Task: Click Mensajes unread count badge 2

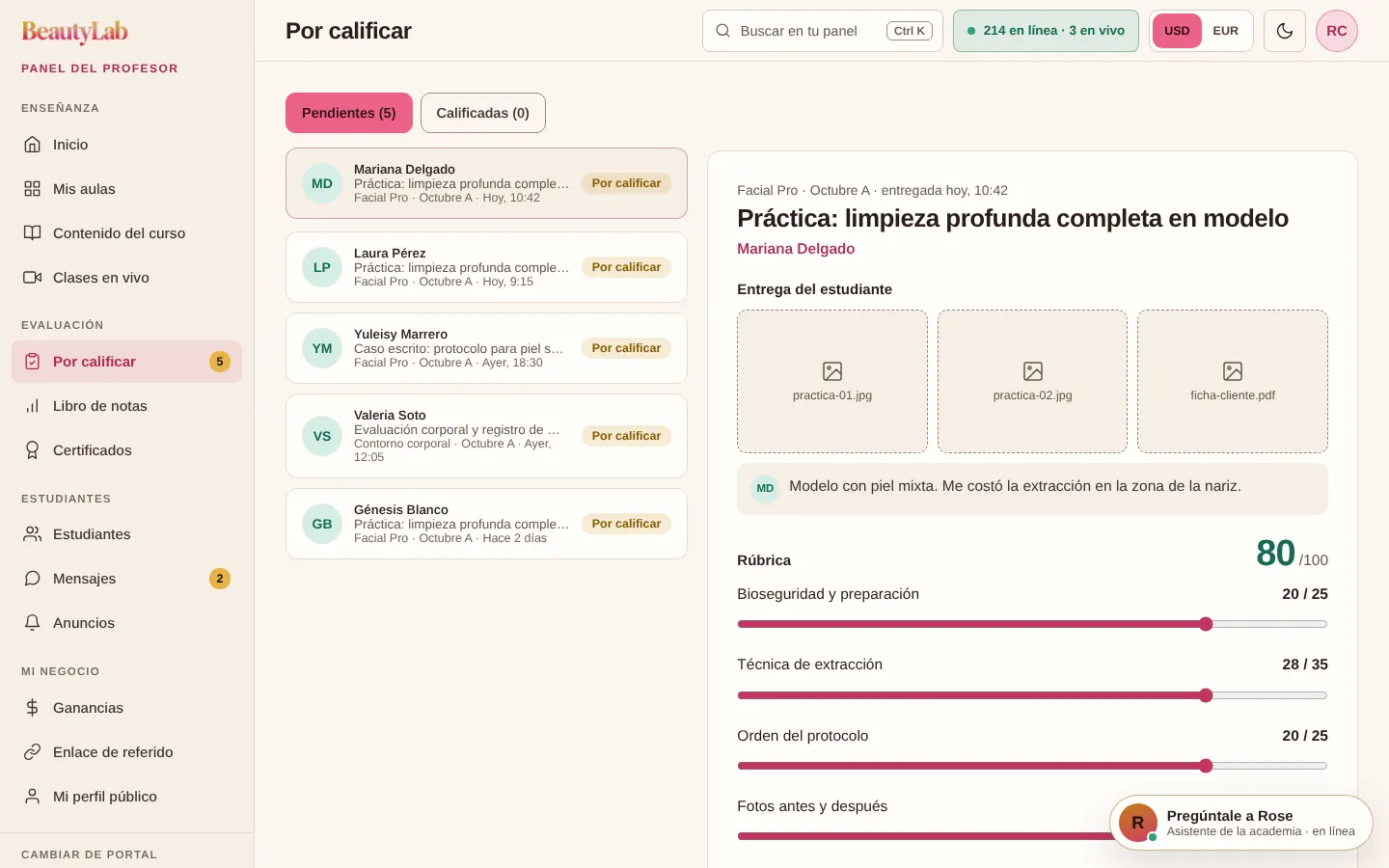Action: [x=220, y=579]
